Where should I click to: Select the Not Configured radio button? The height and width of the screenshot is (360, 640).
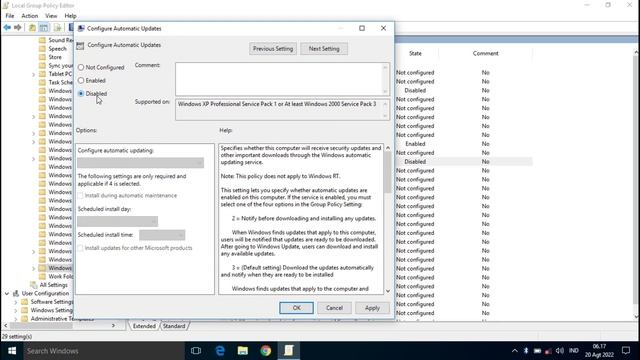(81, 67)
